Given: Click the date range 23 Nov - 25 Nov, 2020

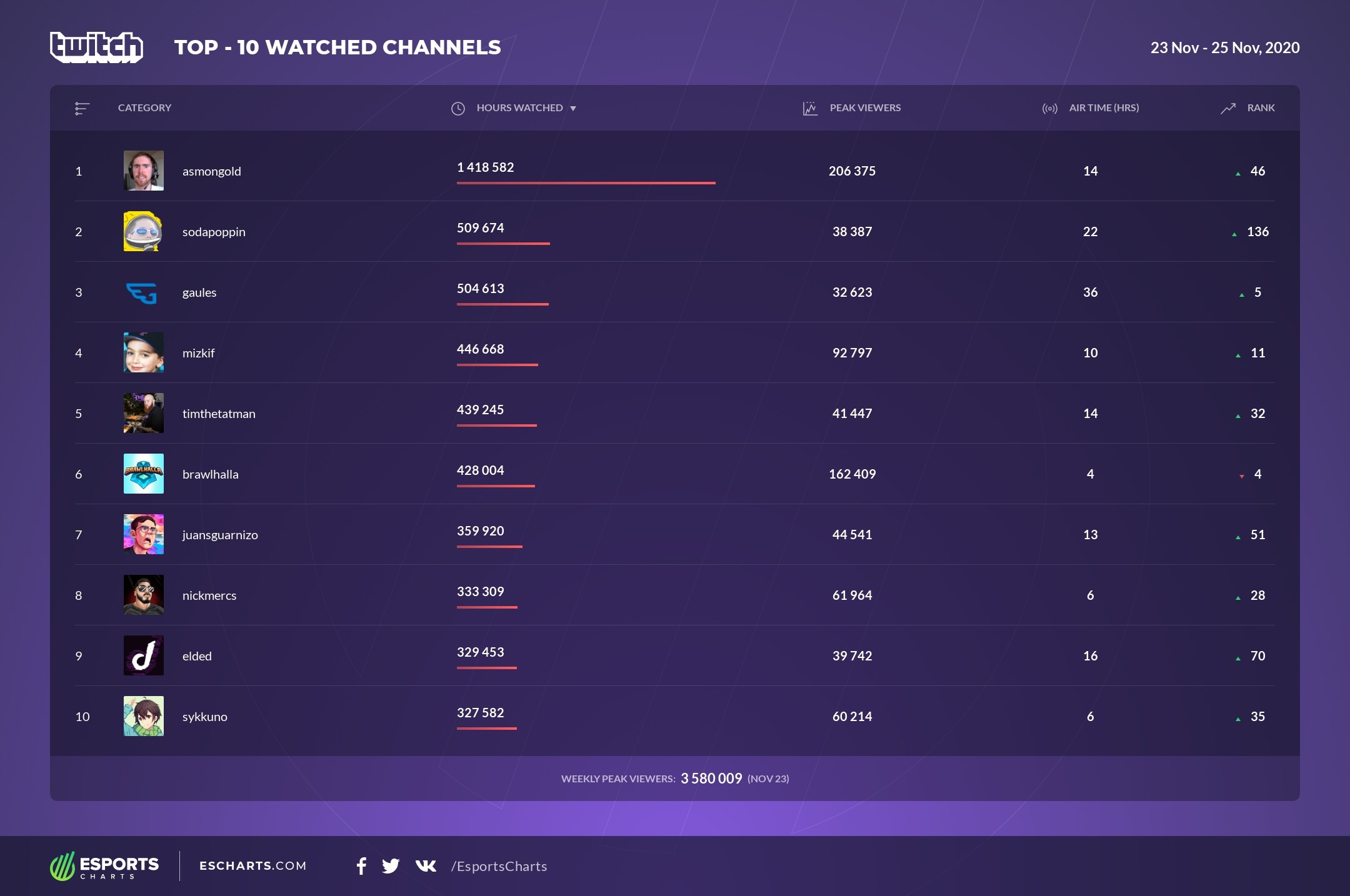Looking at the screenshot, I should click(1225, 47).
